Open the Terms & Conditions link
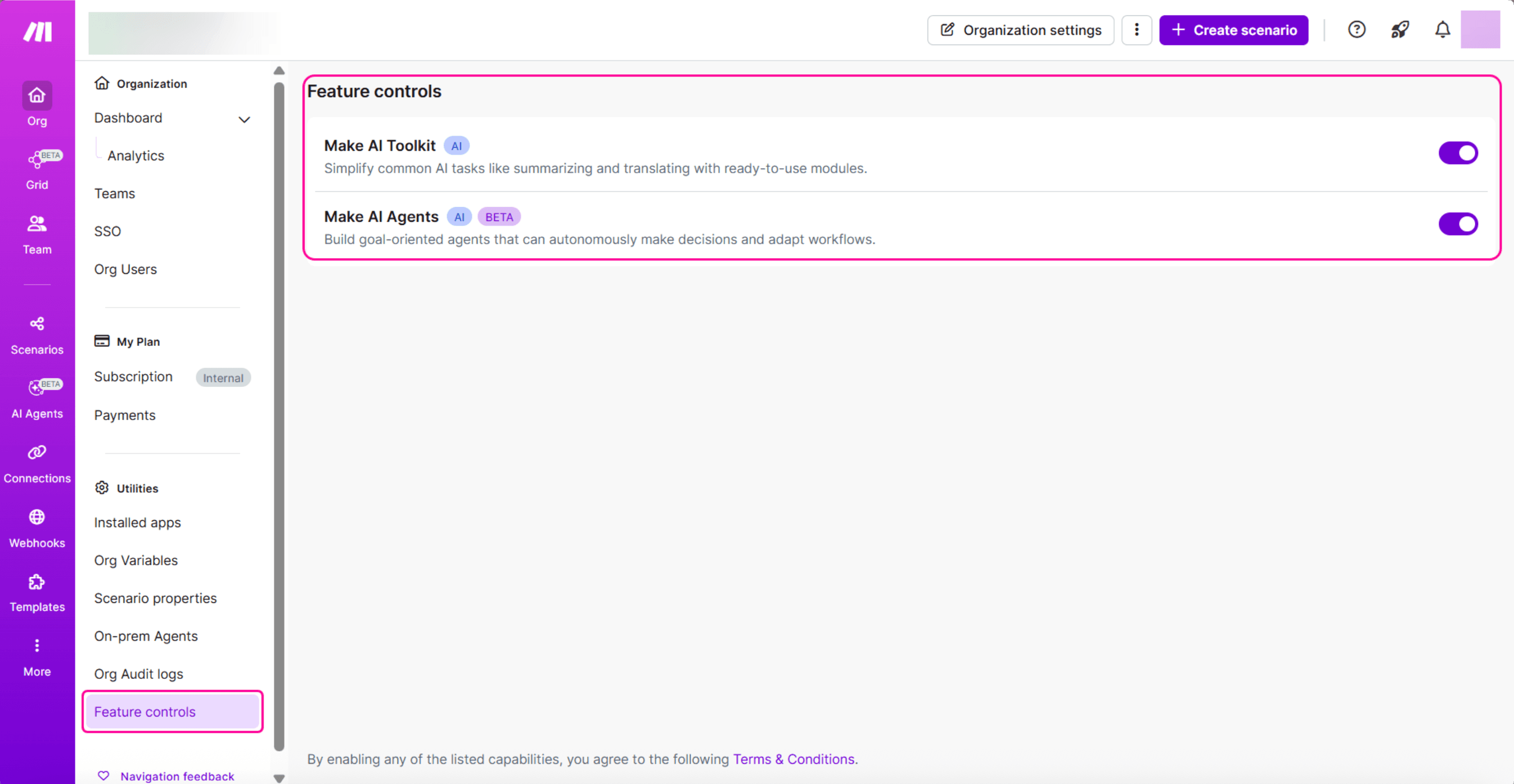 [794, 759]
